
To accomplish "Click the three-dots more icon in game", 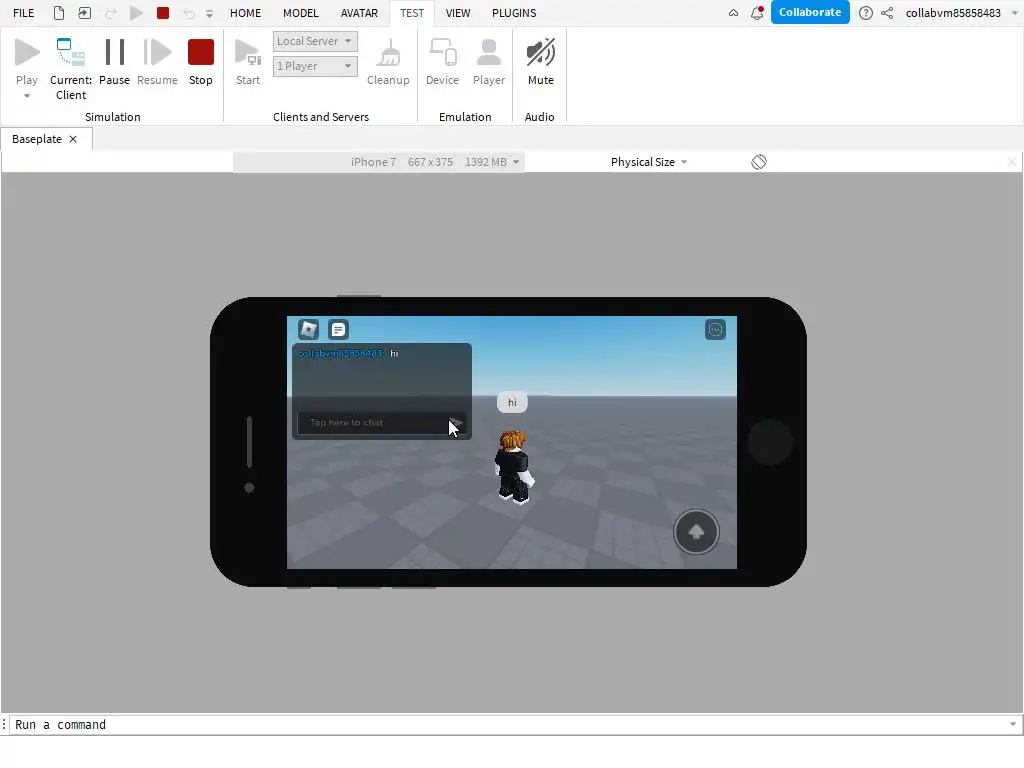I will click(x=715, y=330).
